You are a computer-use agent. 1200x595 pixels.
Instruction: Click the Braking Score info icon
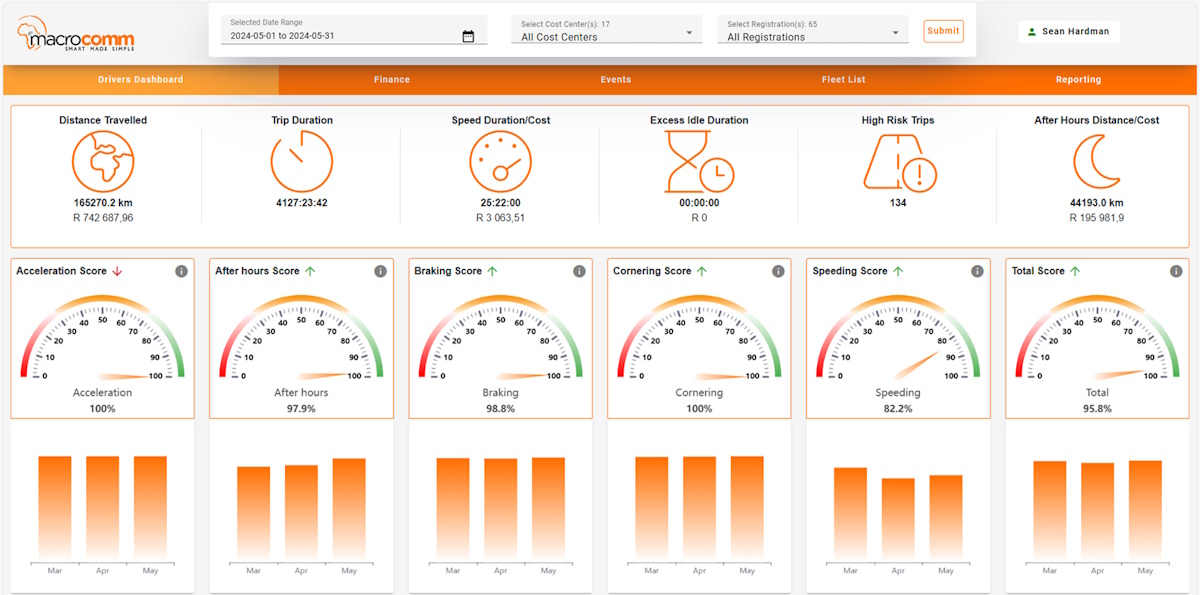click(x=579, y=271)
